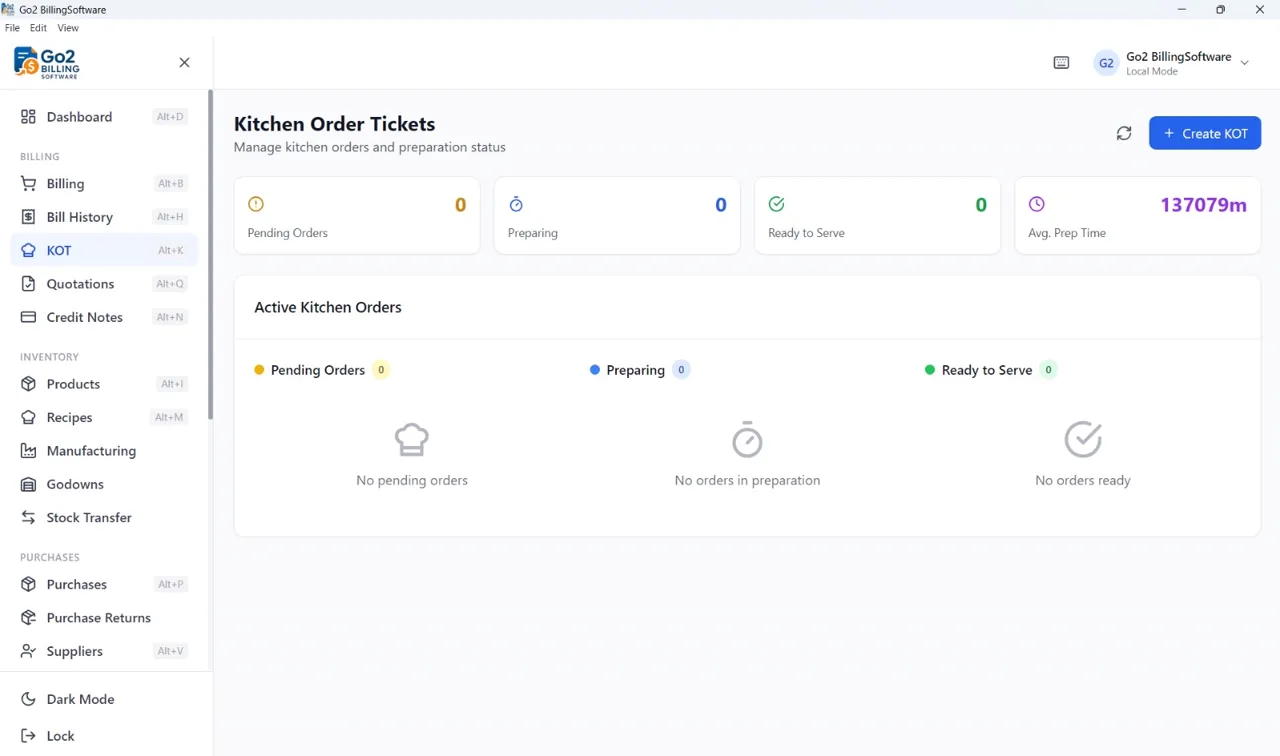This screenshot has height=756, width=1280.
Task: Click the KOT chef hat sidebar icon
Action: 28,250
